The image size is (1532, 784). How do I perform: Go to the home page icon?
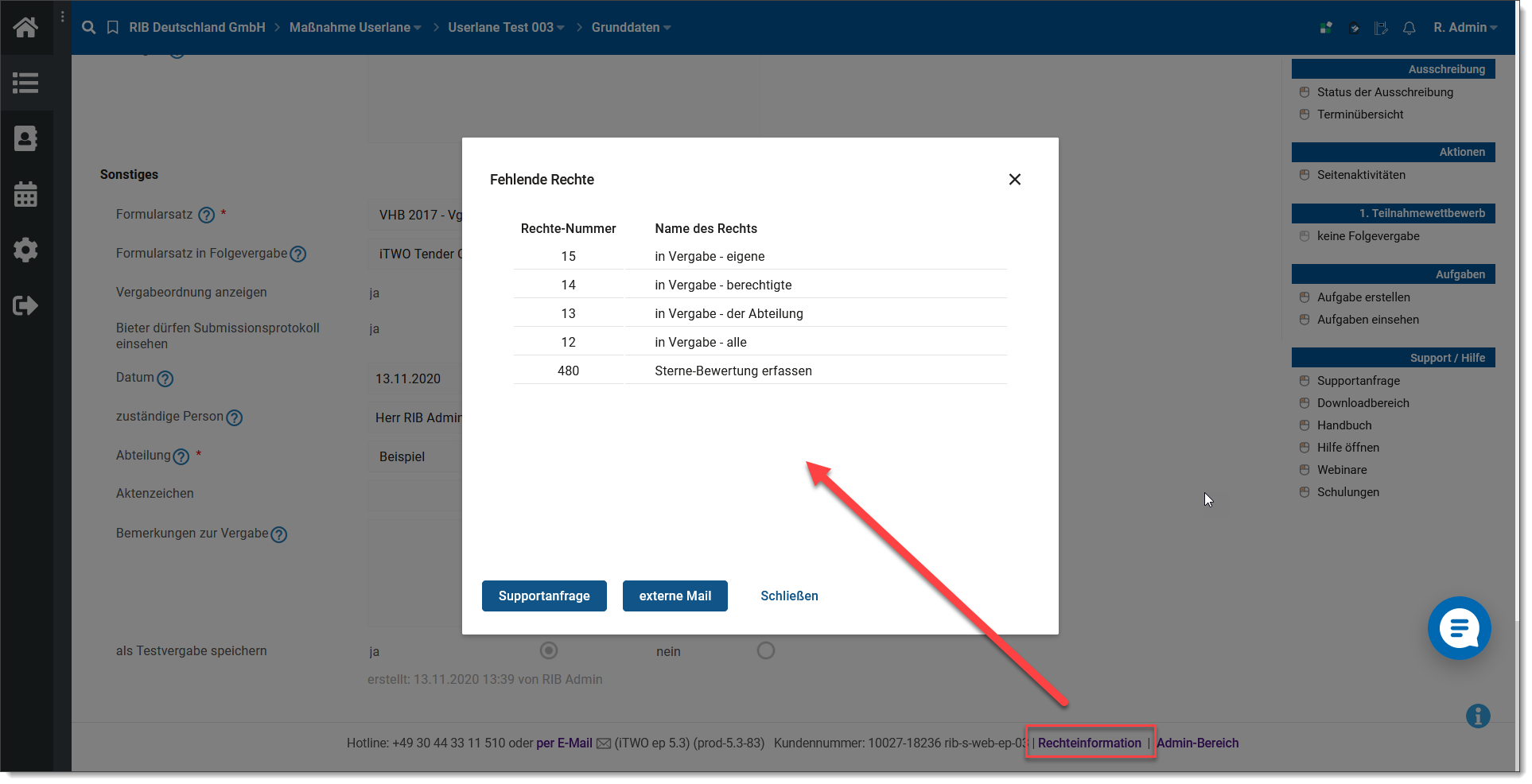coord(25,28)
